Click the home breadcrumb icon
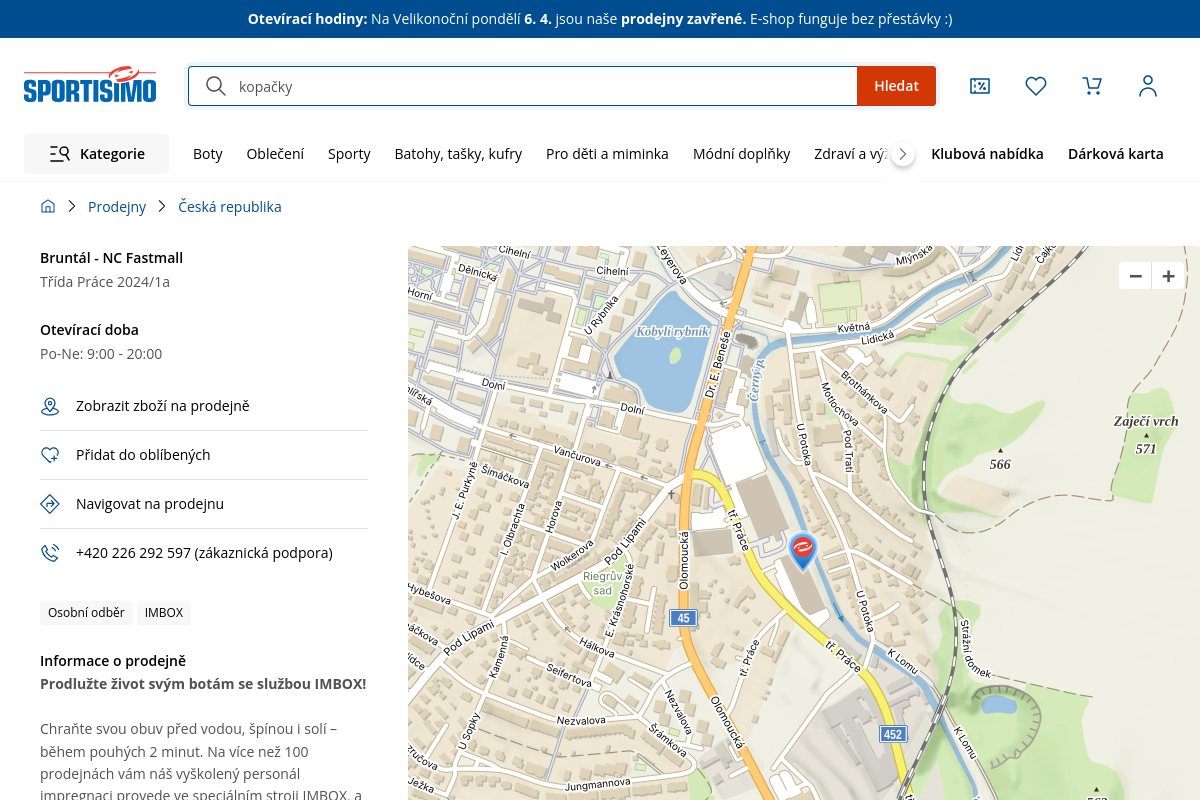Viewport: 1200px width, 800px height. [x=48, y=207]
